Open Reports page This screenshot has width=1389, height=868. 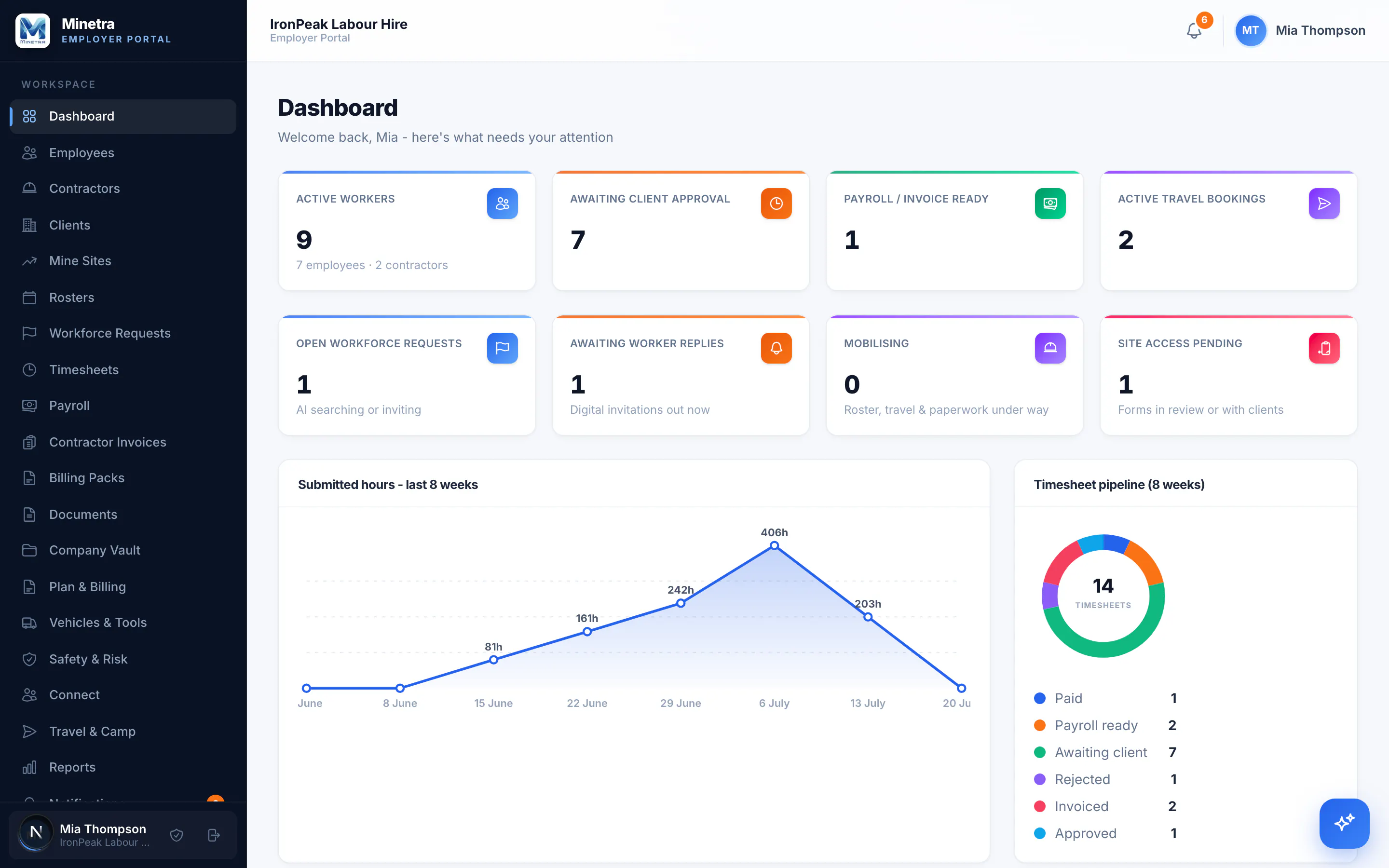[123, 767]
